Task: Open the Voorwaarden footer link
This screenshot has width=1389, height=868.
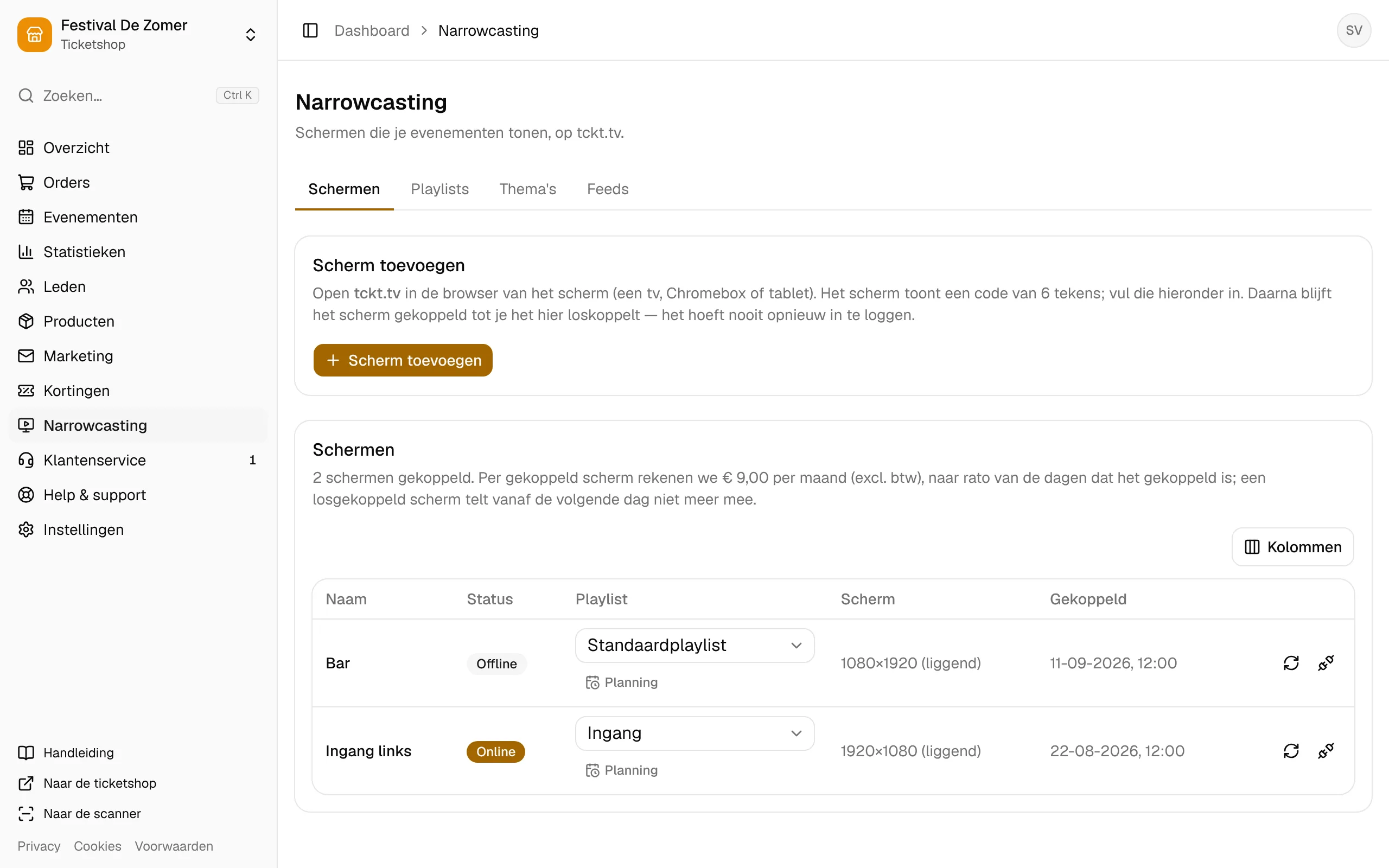Action: (174, 846)
